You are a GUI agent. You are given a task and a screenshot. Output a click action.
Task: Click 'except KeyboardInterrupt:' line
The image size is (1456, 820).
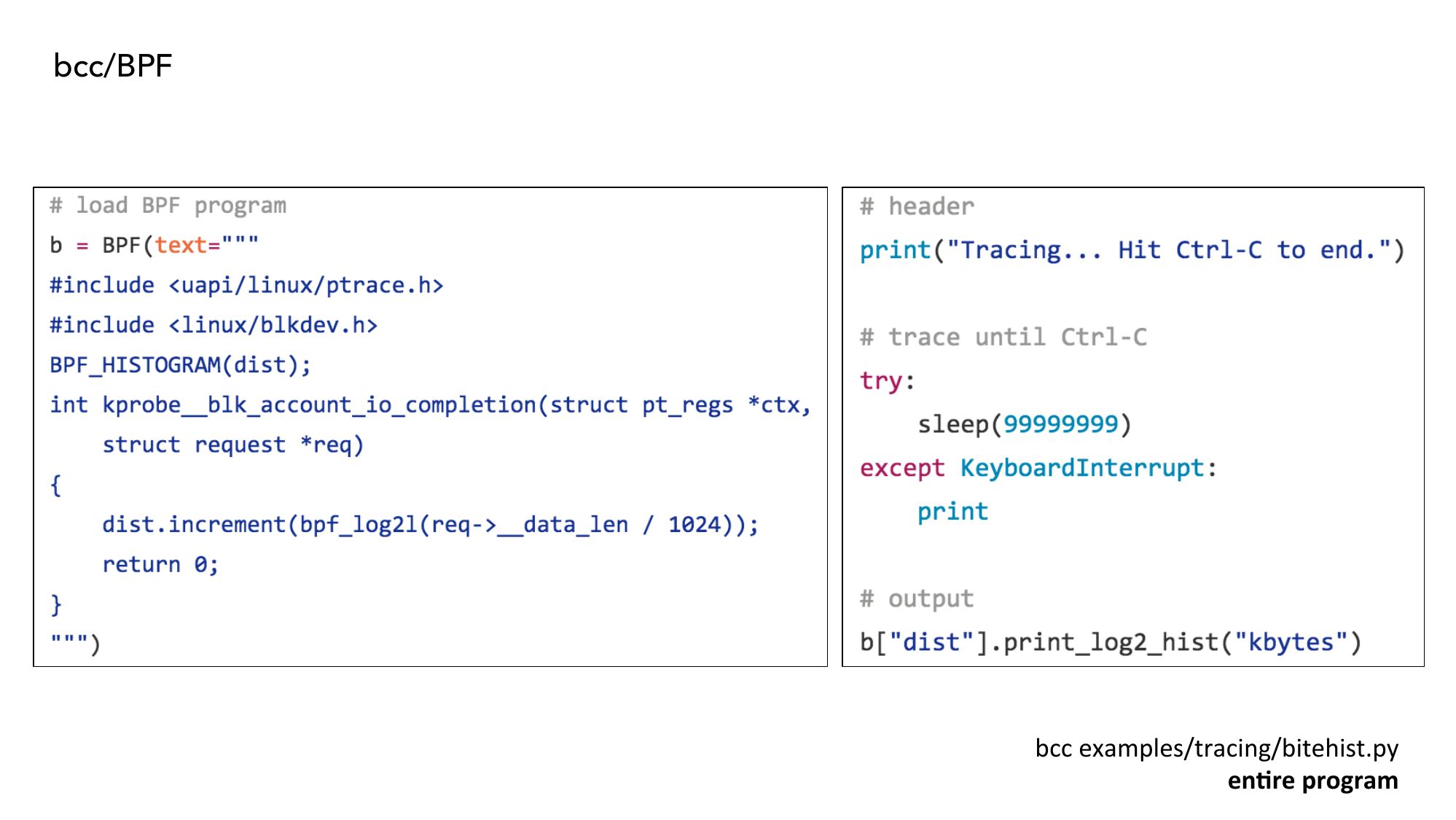click(x=1038, y=468)
